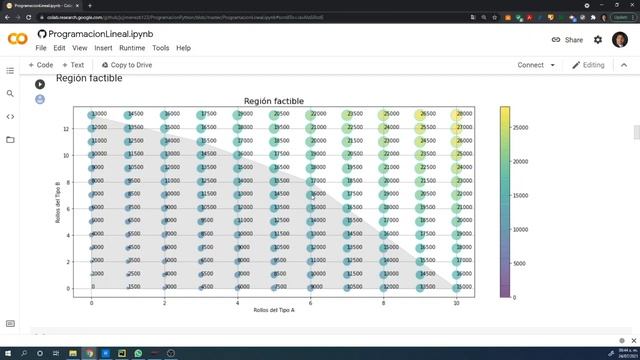Open the File menu
Screen dimensions: 640x360
pos(41,48)
